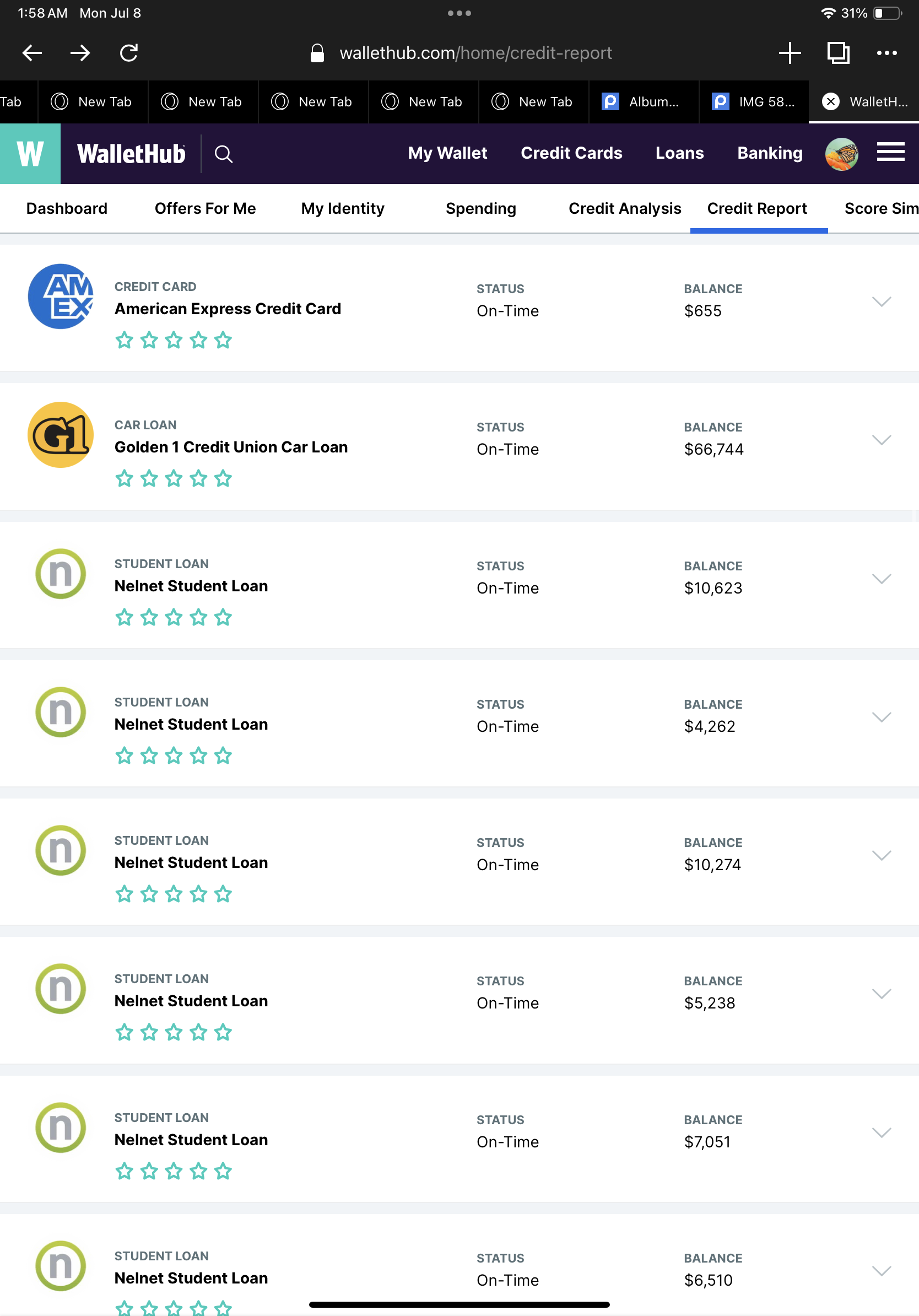The width and height of the screenshot is (919, 1316).
Task: Open the Score Sim tab
Action: tap(881, 209)
